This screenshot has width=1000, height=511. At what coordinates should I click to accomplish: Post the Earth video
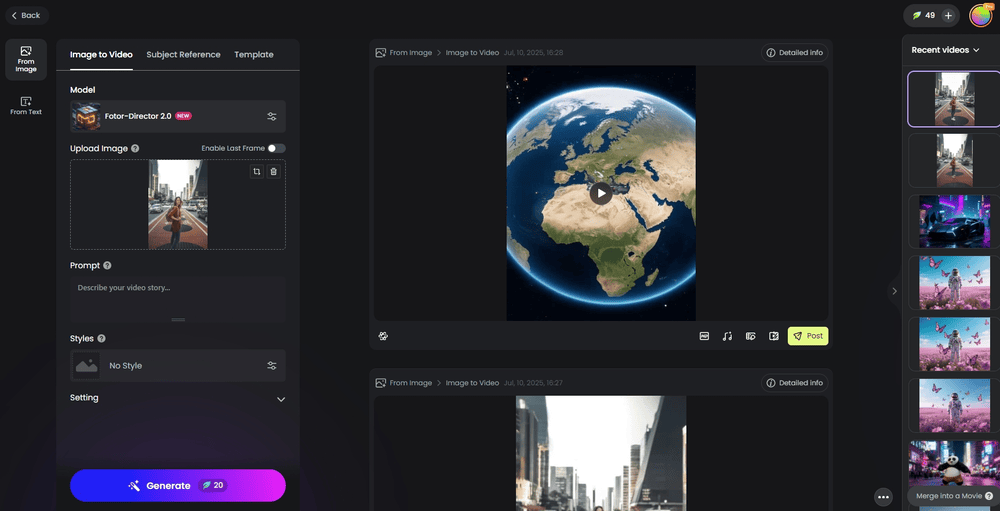tap(808, 336)
